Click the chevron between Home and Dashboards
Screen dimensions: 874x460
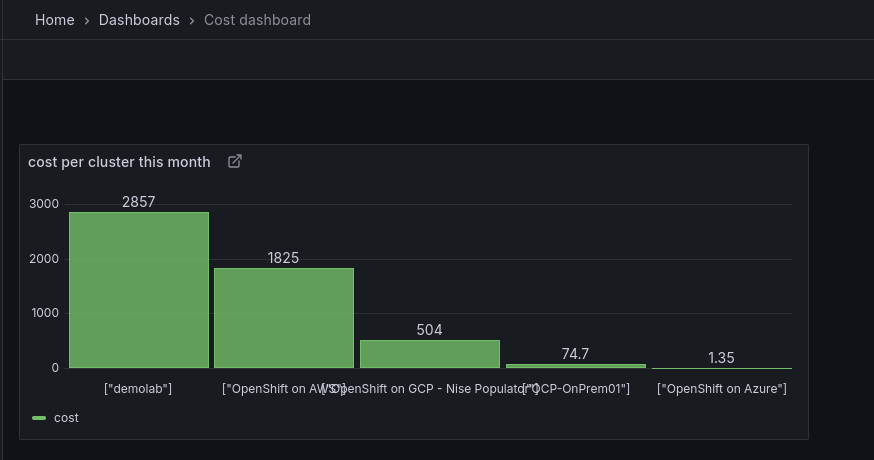coord(87,20)
